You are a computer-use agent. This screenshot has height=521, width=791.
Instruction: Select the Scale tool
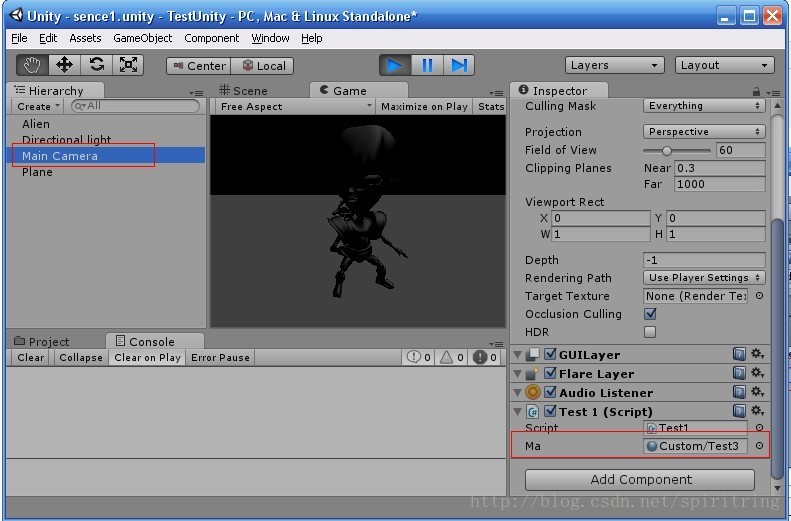[128, 65]
